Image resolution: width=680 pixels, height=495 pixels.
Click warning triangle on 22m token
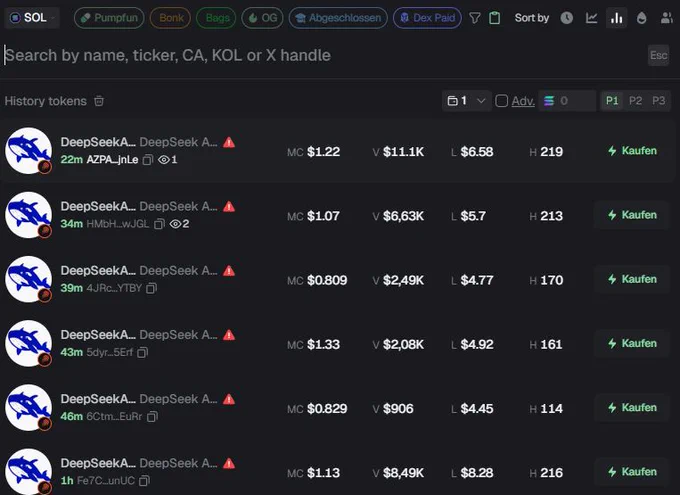(x=229, y=142)
